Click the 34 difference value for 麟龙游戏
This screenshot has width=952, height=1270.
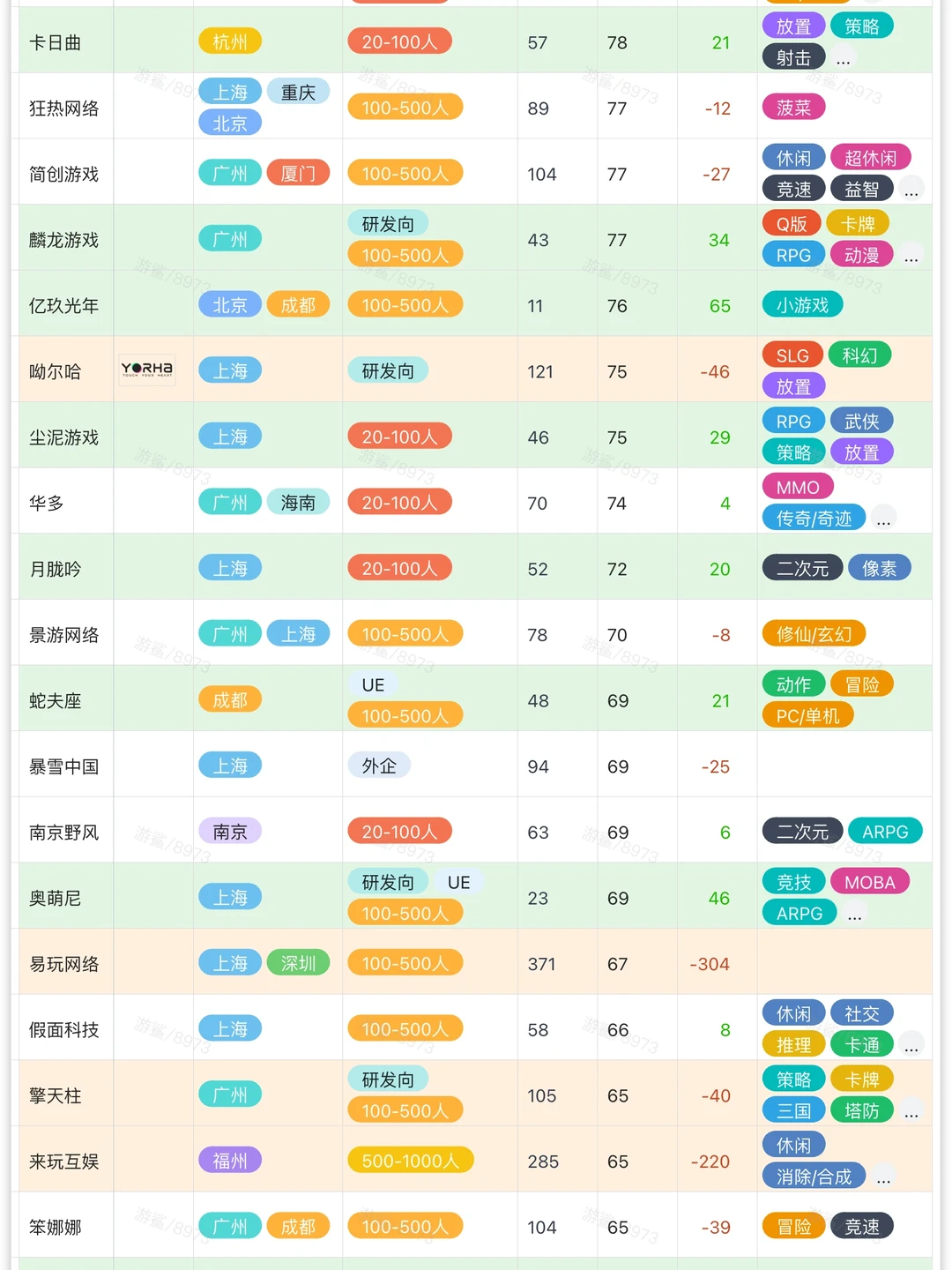click(x=719, y=240)
